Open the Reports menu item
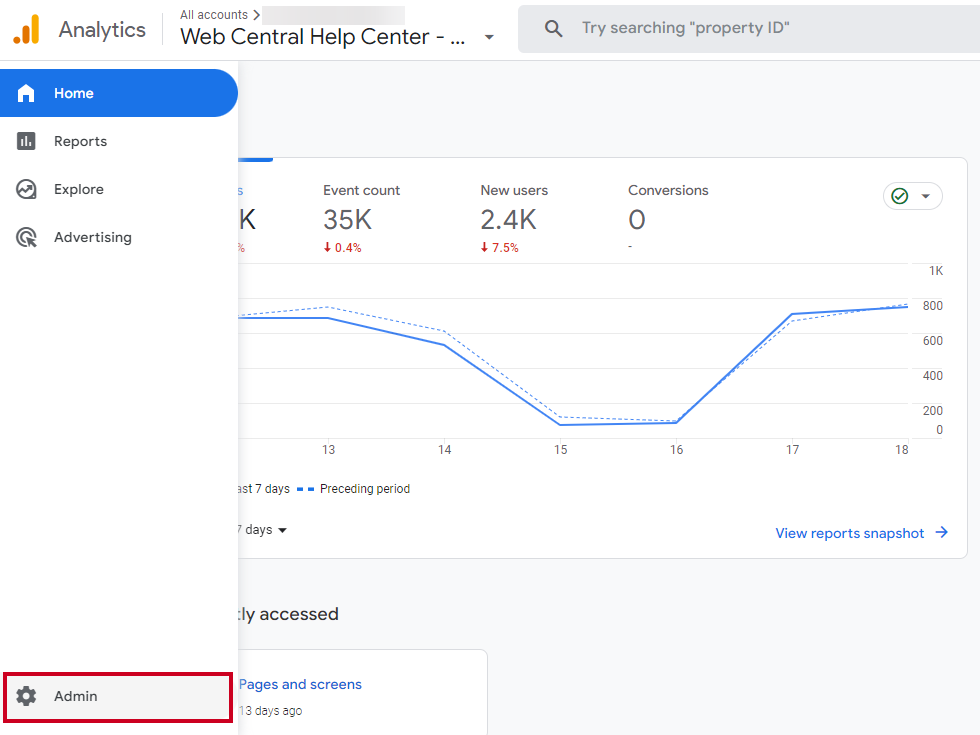This screenshot has width=980, height=735. [x=119, y=141]
